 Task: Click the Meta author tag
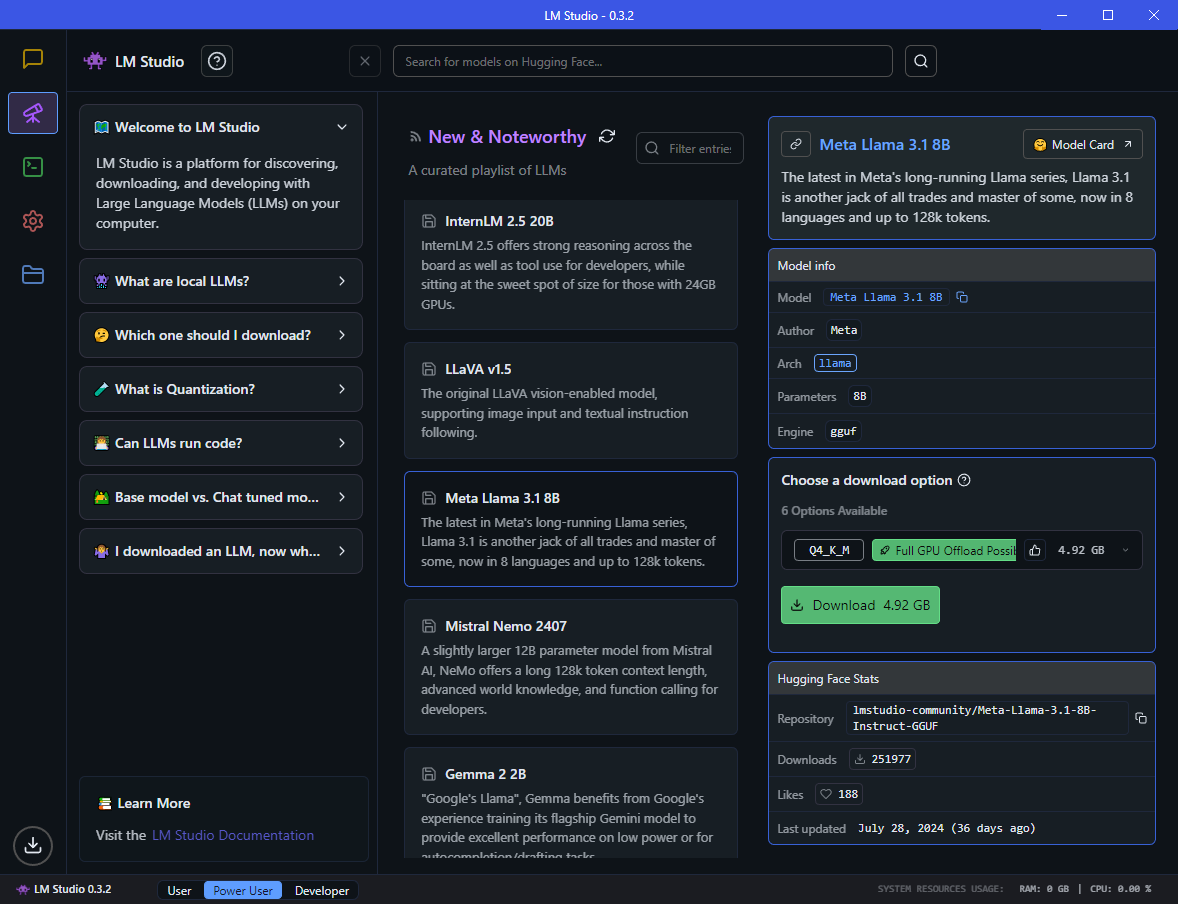844,330
